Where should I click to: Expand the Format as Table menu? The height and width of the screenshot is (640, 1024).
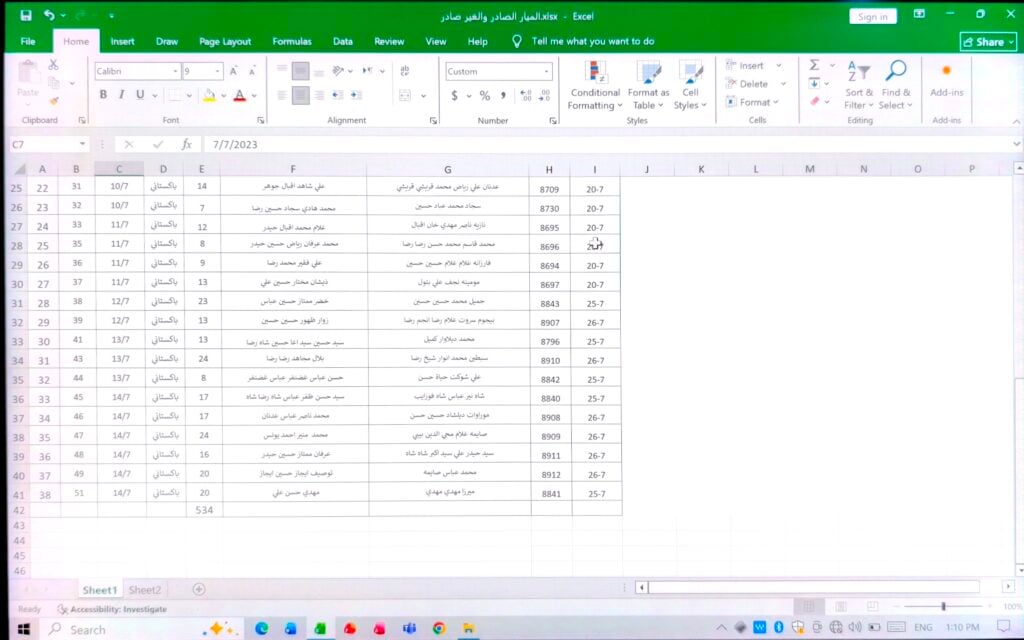pyautogui.click(x=648, y=86)
